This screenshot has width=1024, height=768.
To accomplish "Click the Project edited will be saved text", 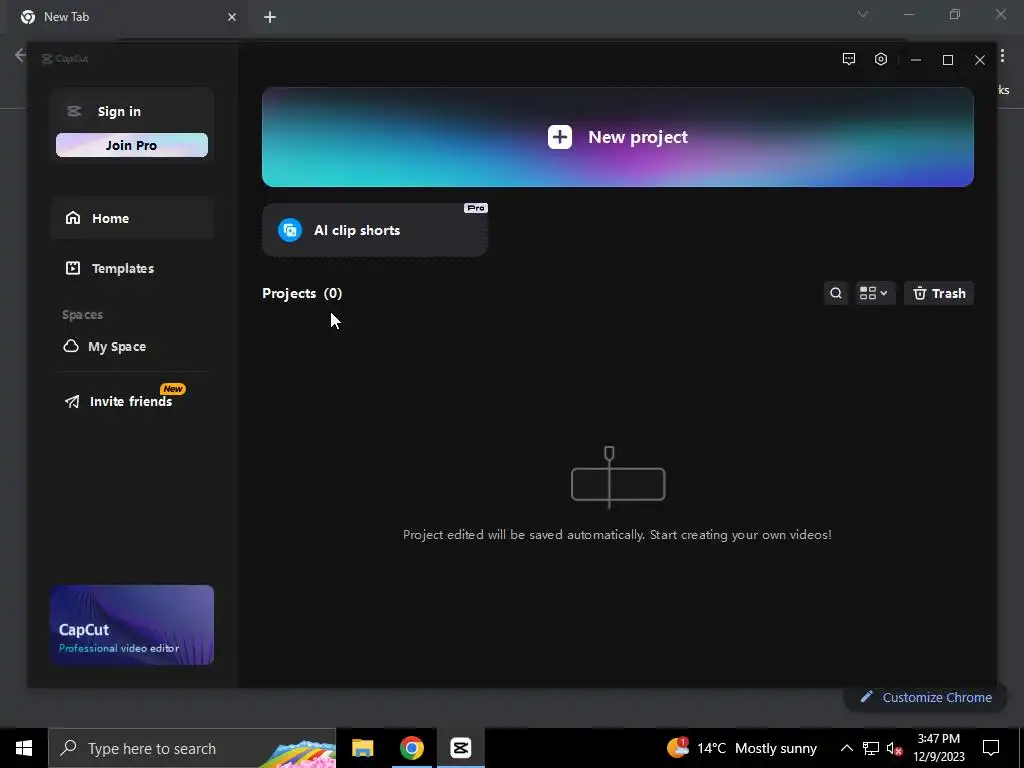I will pos(617,534).
